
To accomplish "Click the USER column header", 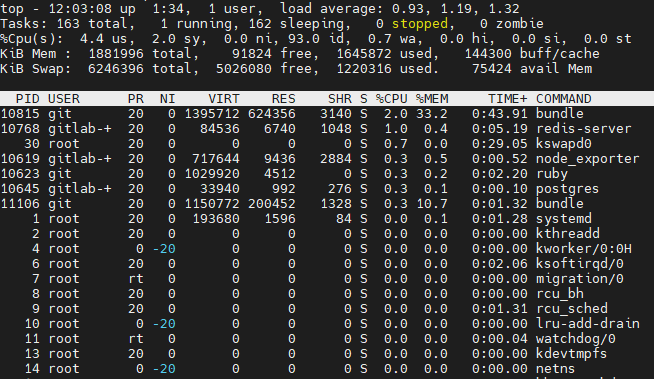I will click(x=64, y=99).
